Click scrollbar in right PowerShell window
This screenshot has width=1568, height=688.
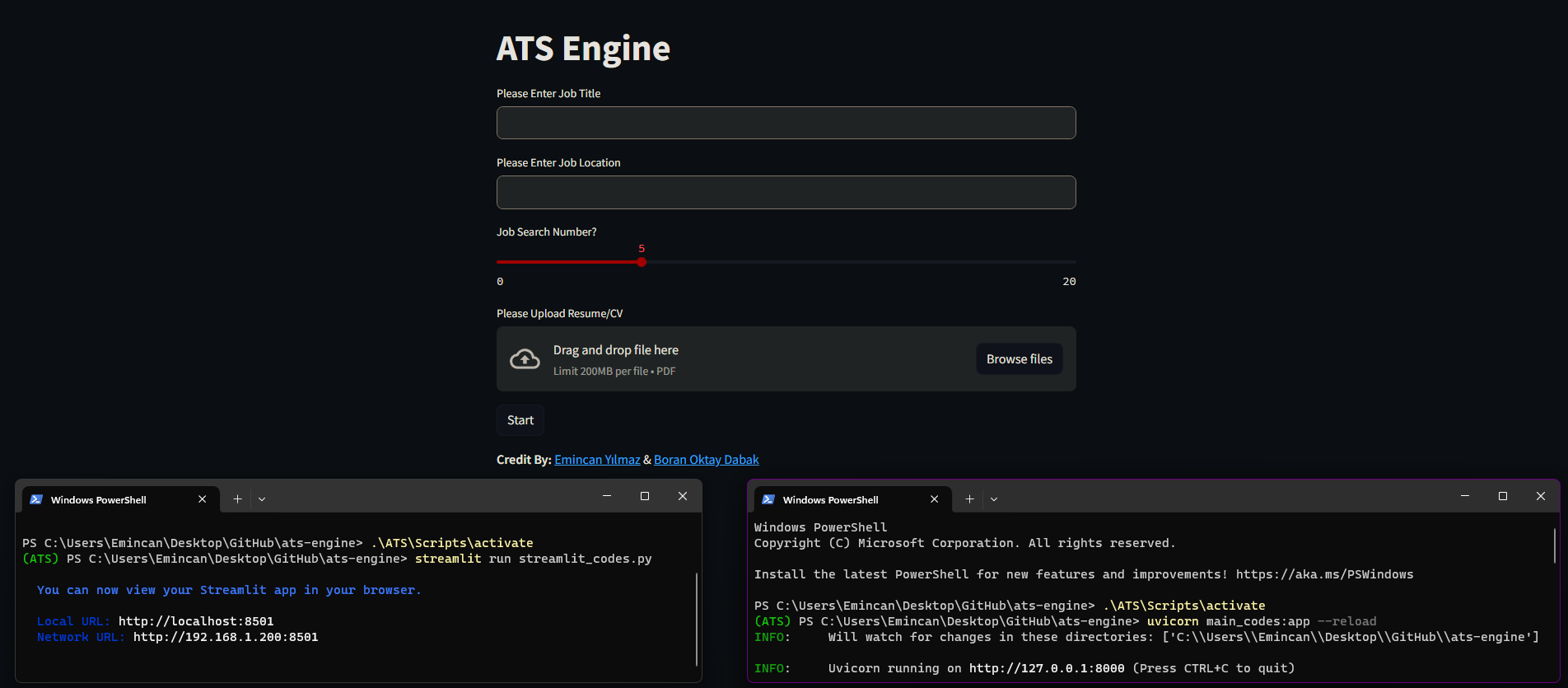1554,545
